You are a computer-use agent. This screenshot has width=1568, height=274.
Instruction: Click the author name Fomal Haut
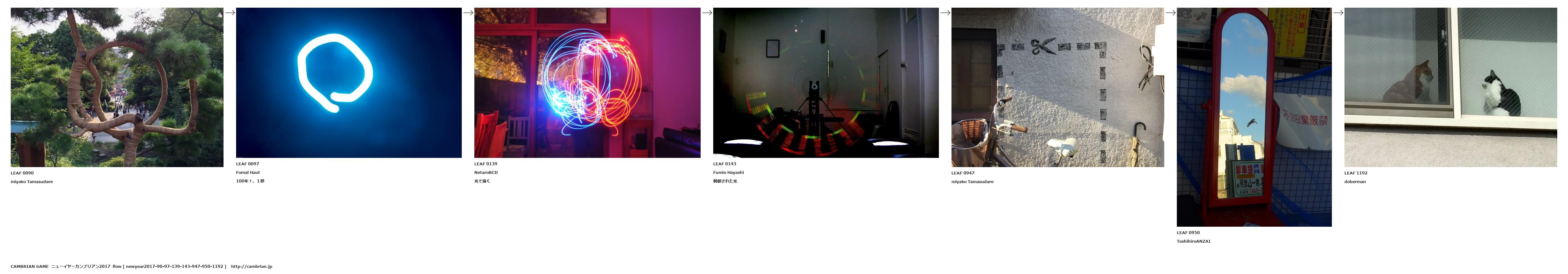[248, 172]
